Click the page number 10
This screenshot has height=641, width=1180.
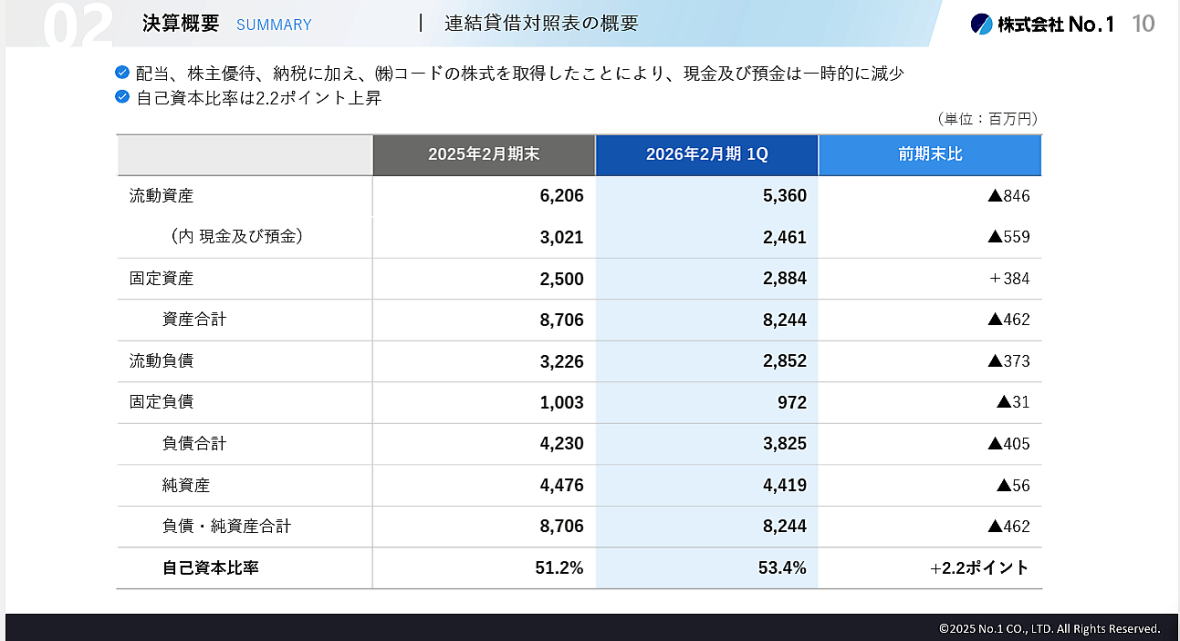1143,24
